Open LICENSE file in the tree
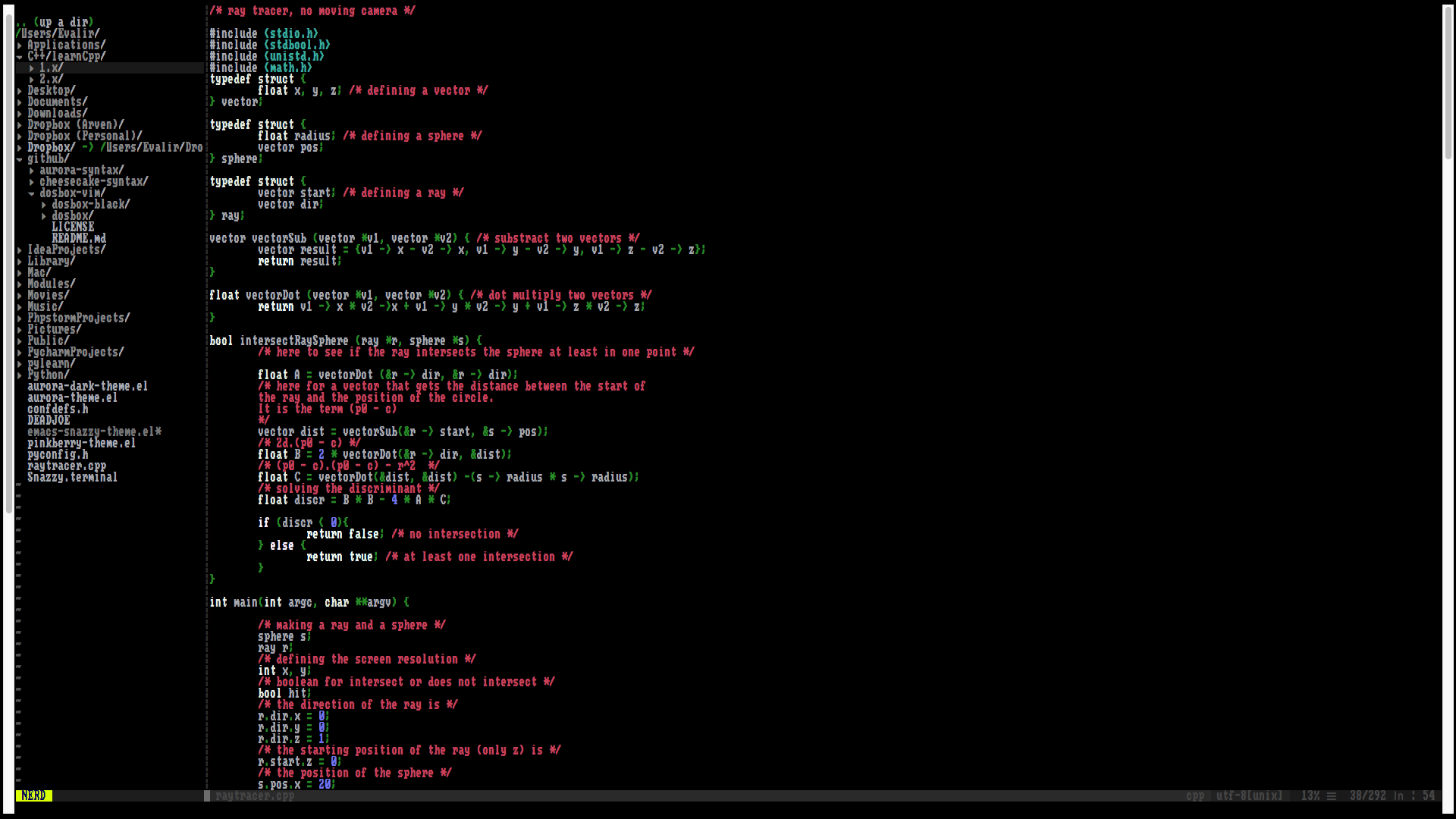Viewport: 1456px width, 819px height. coord(73,227)
